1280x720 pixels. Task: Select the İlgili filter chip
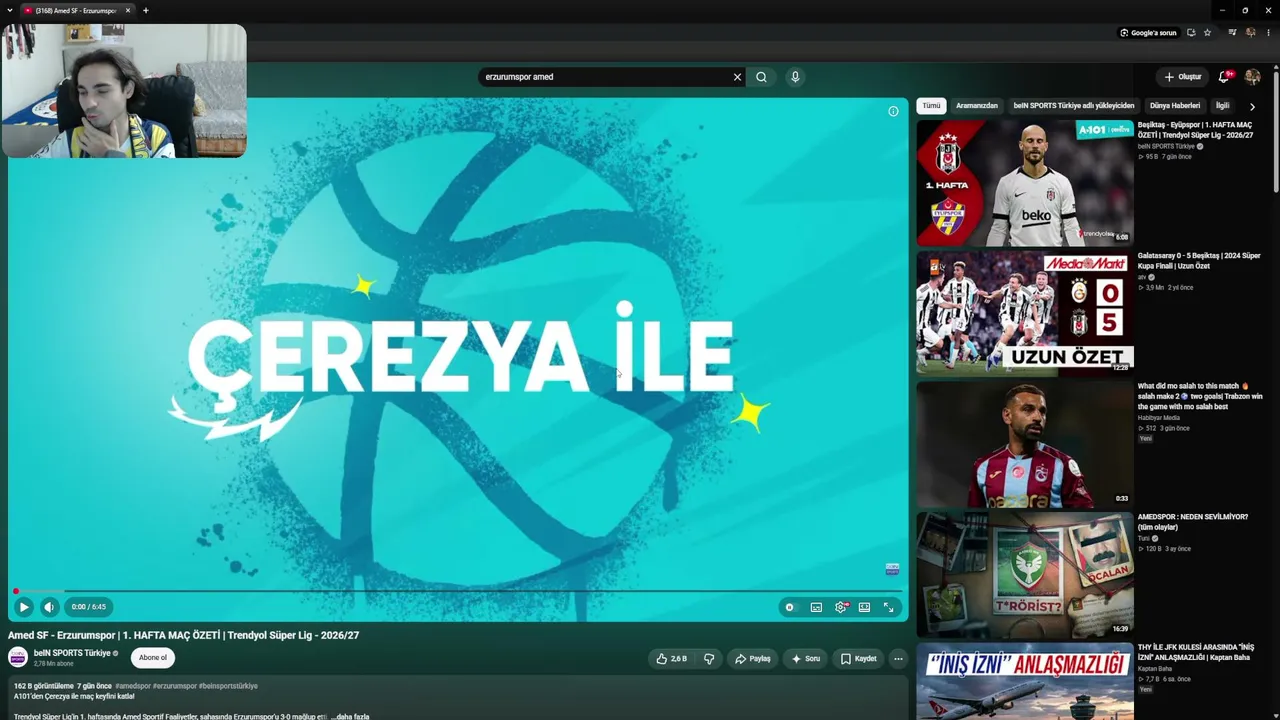coord(1222,106)
